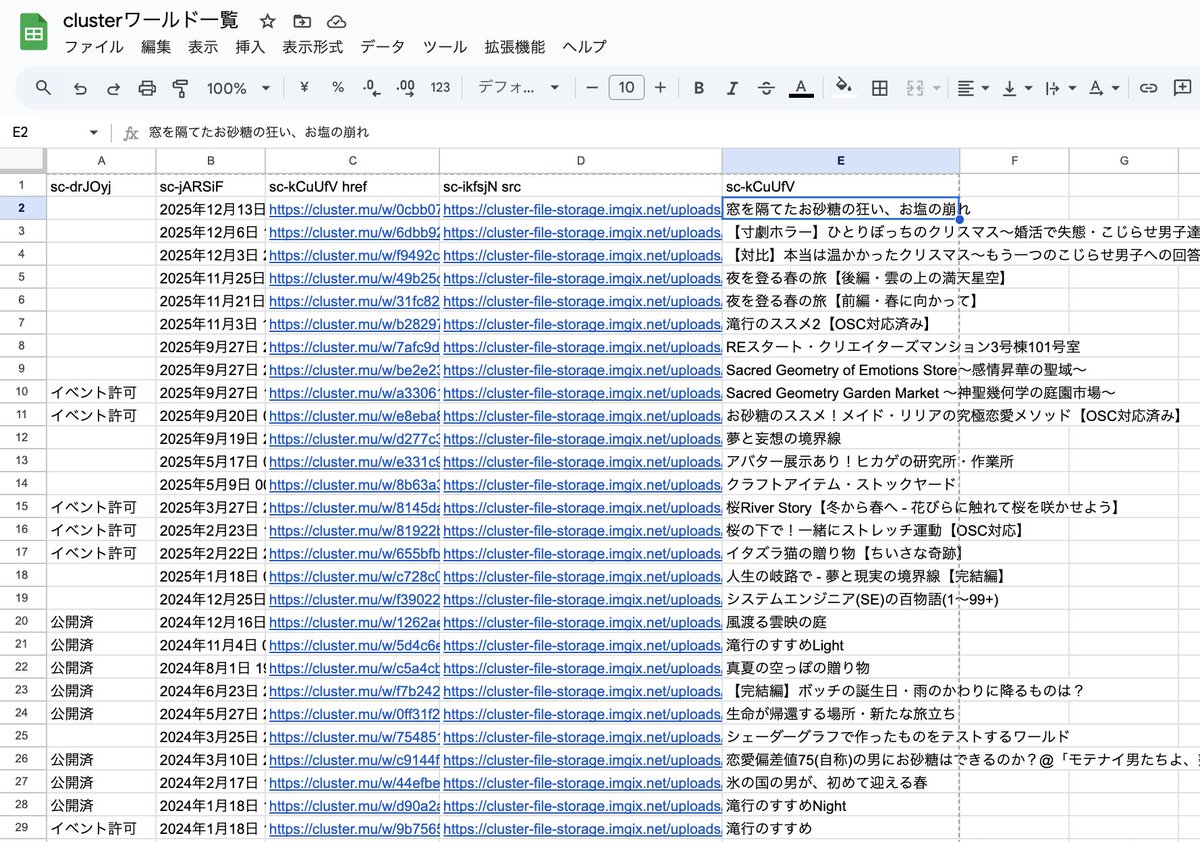This screenshot has height=842, width=1200.
Task: Format as currency with yen icon
Action: tap(304, 88)
